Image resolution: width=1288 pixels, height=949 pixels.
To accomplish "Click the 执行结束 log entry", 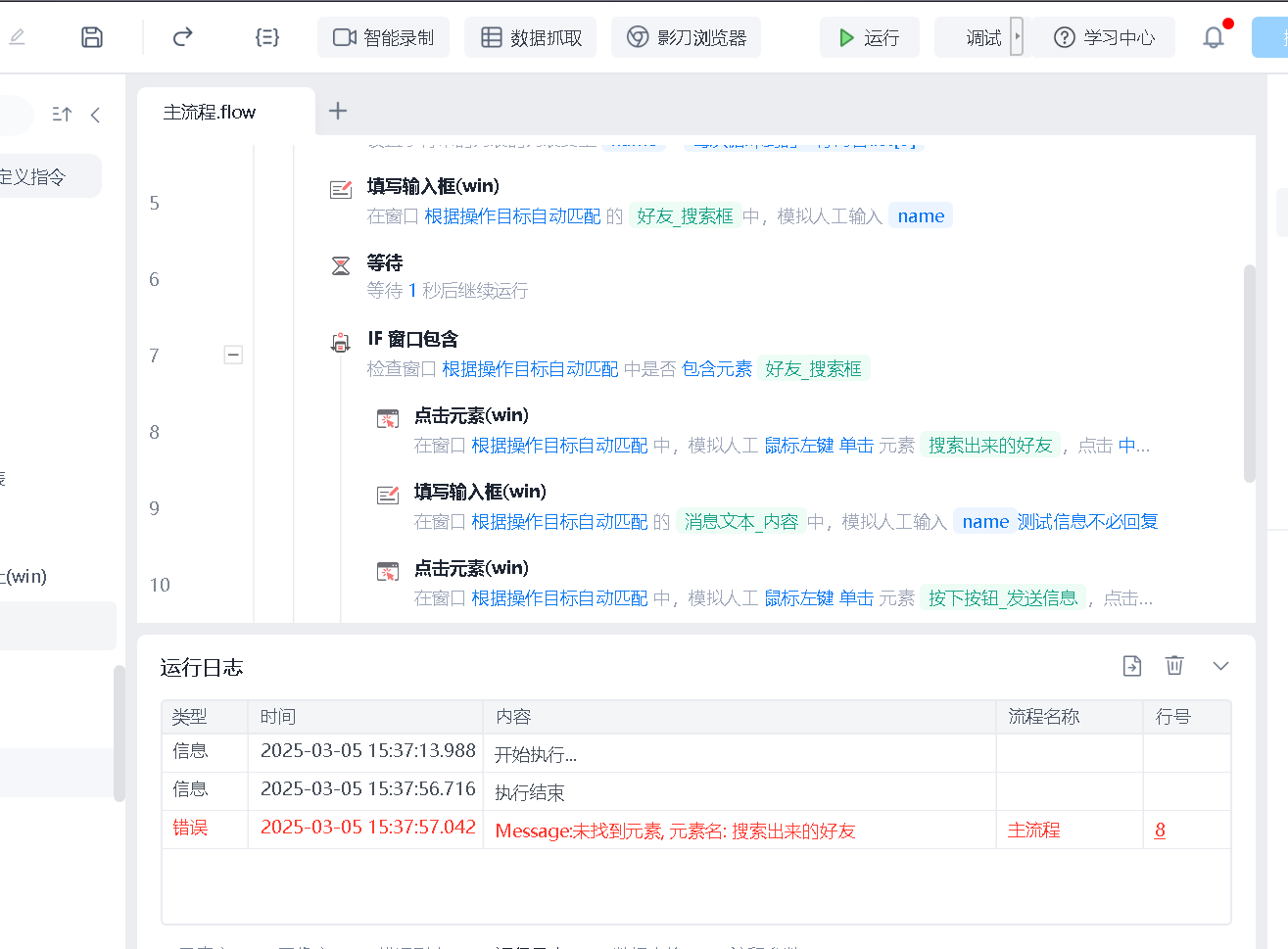I will (529, 792).
